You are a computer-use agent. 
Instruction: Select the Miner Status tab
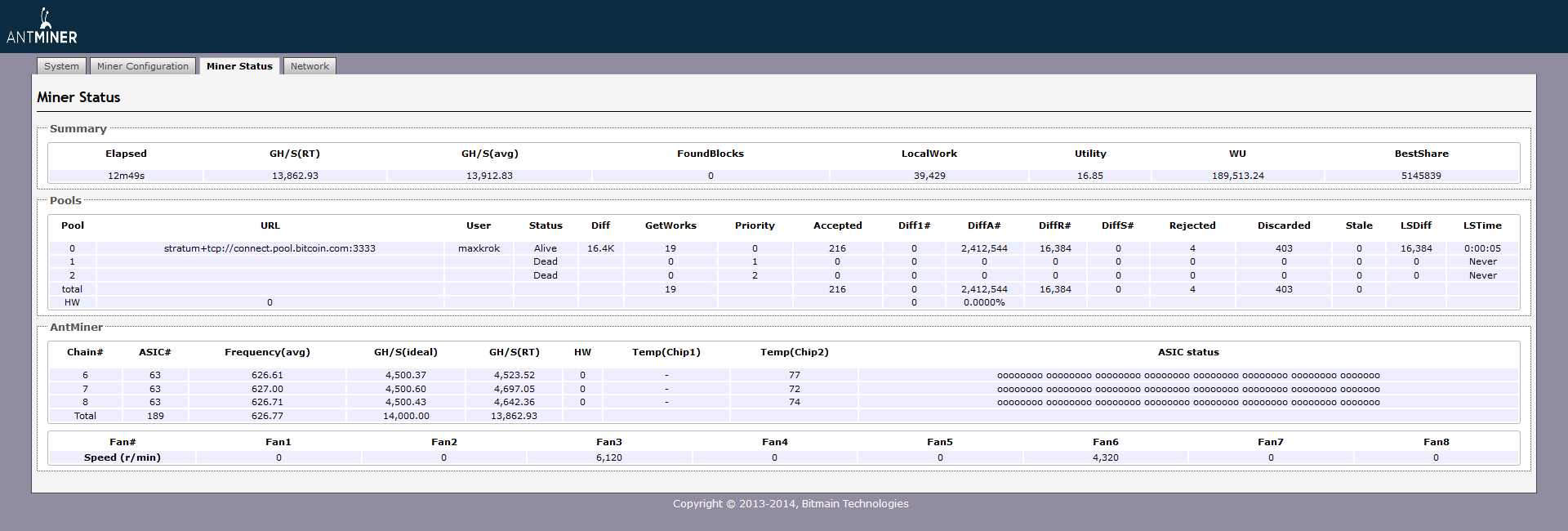pos(239,66)
